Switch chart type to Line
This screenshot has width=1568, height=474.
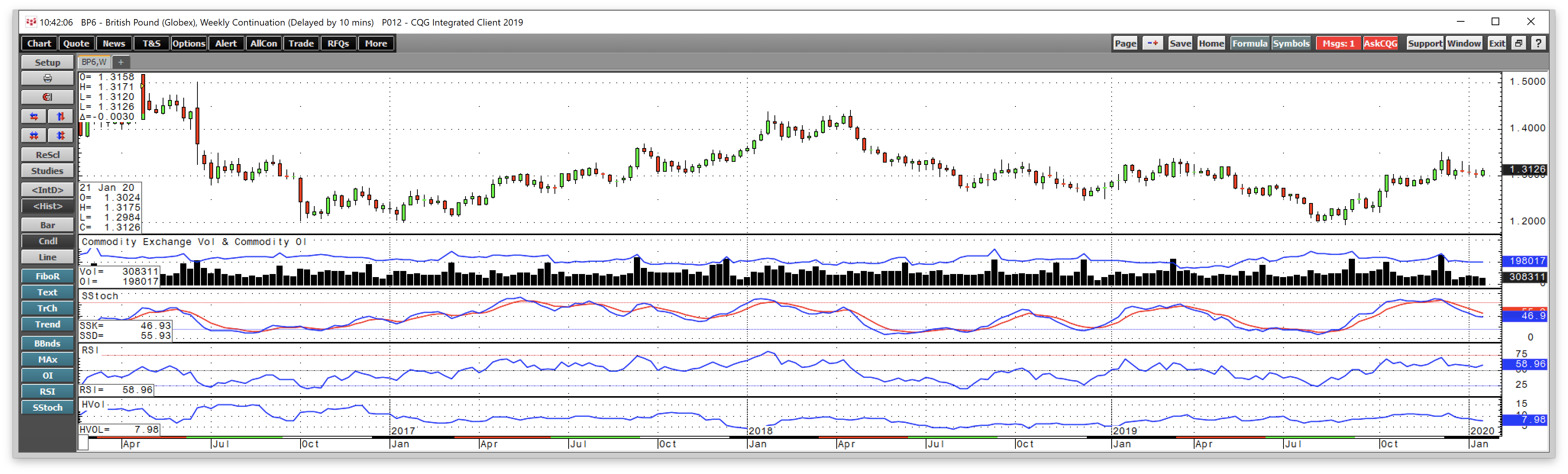(x=47, y=257)
